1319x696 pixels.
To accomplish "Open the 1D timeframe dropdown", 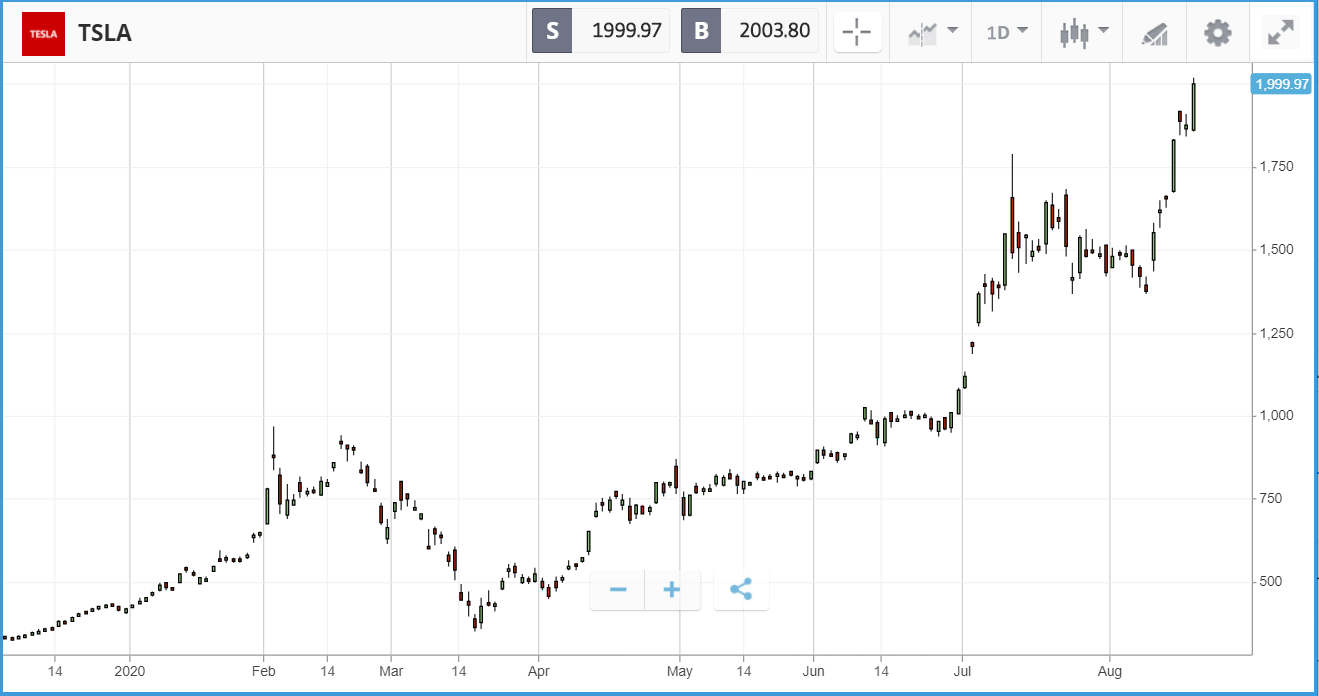I will pyautogui.click(x=1007, y=32).
